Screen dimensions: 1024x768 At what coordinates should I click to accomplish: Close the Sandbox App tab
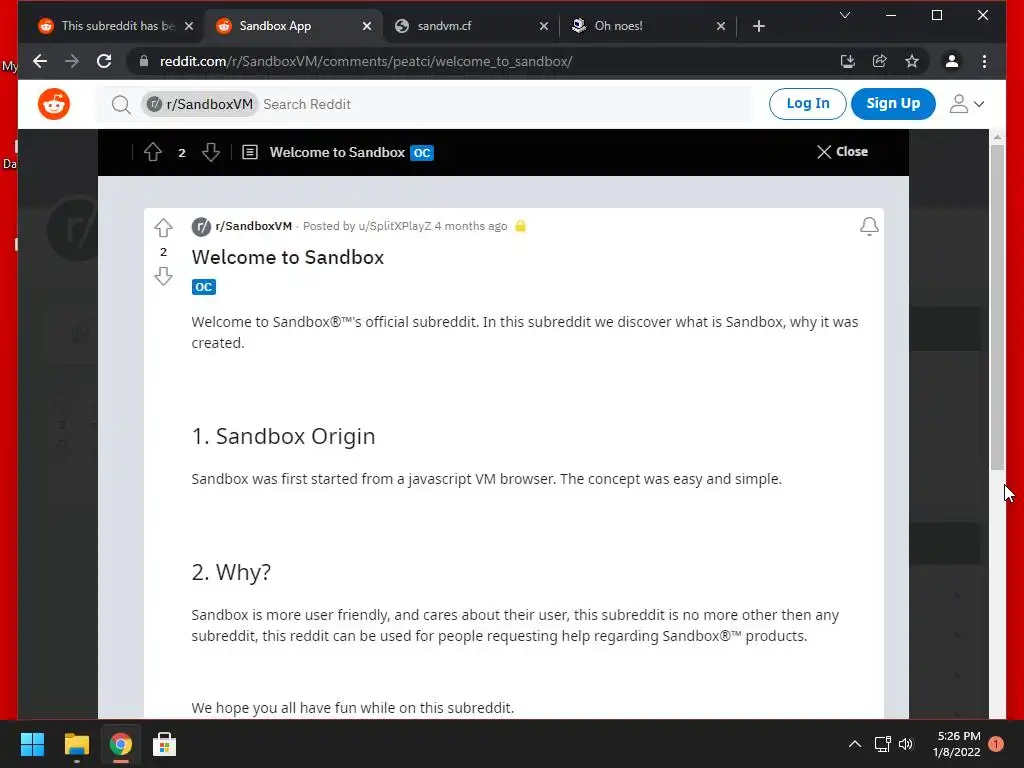(x=366, y=26)
